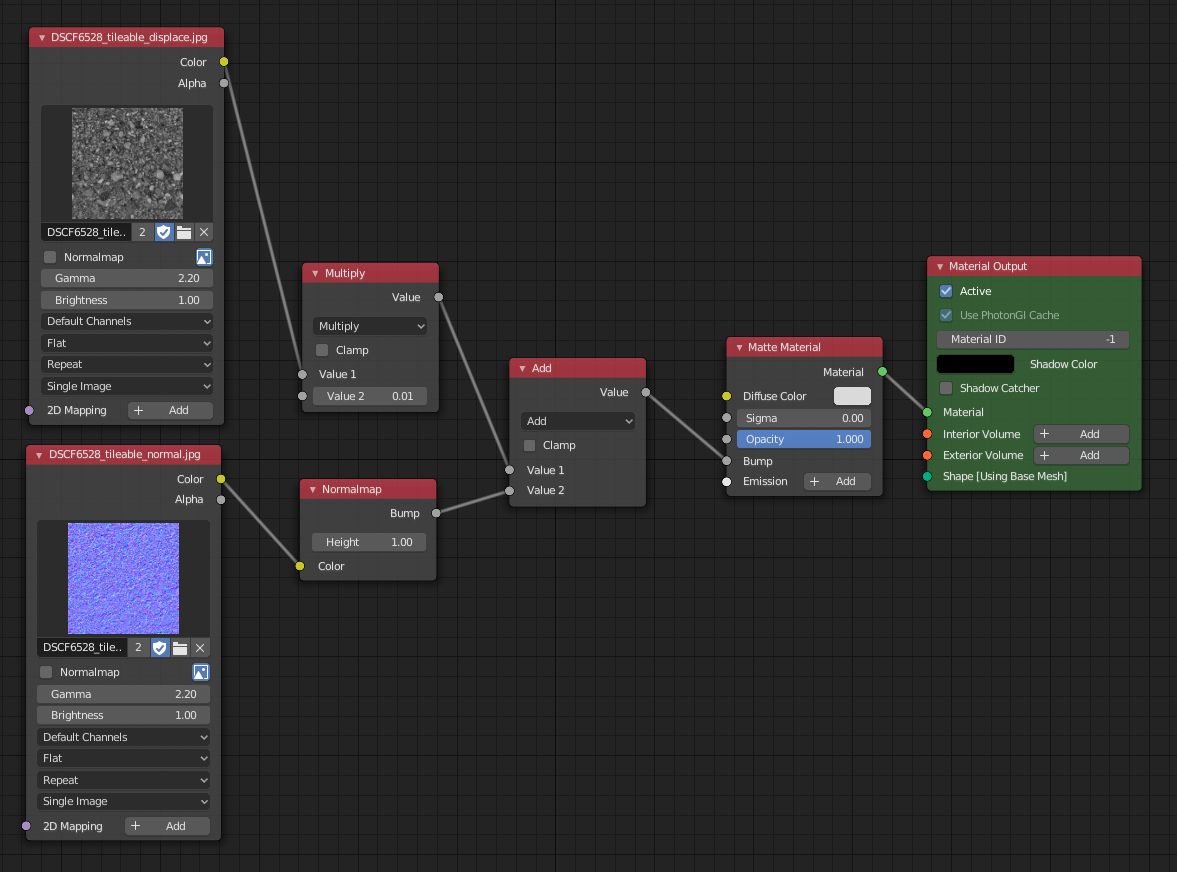Unlink normal image with X icon
This screenshot has height=872, width=1177.
200,647
